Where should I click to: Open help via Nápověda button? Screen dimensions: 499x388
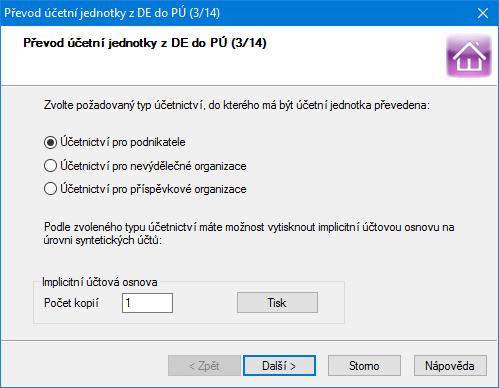pos(450,366)
